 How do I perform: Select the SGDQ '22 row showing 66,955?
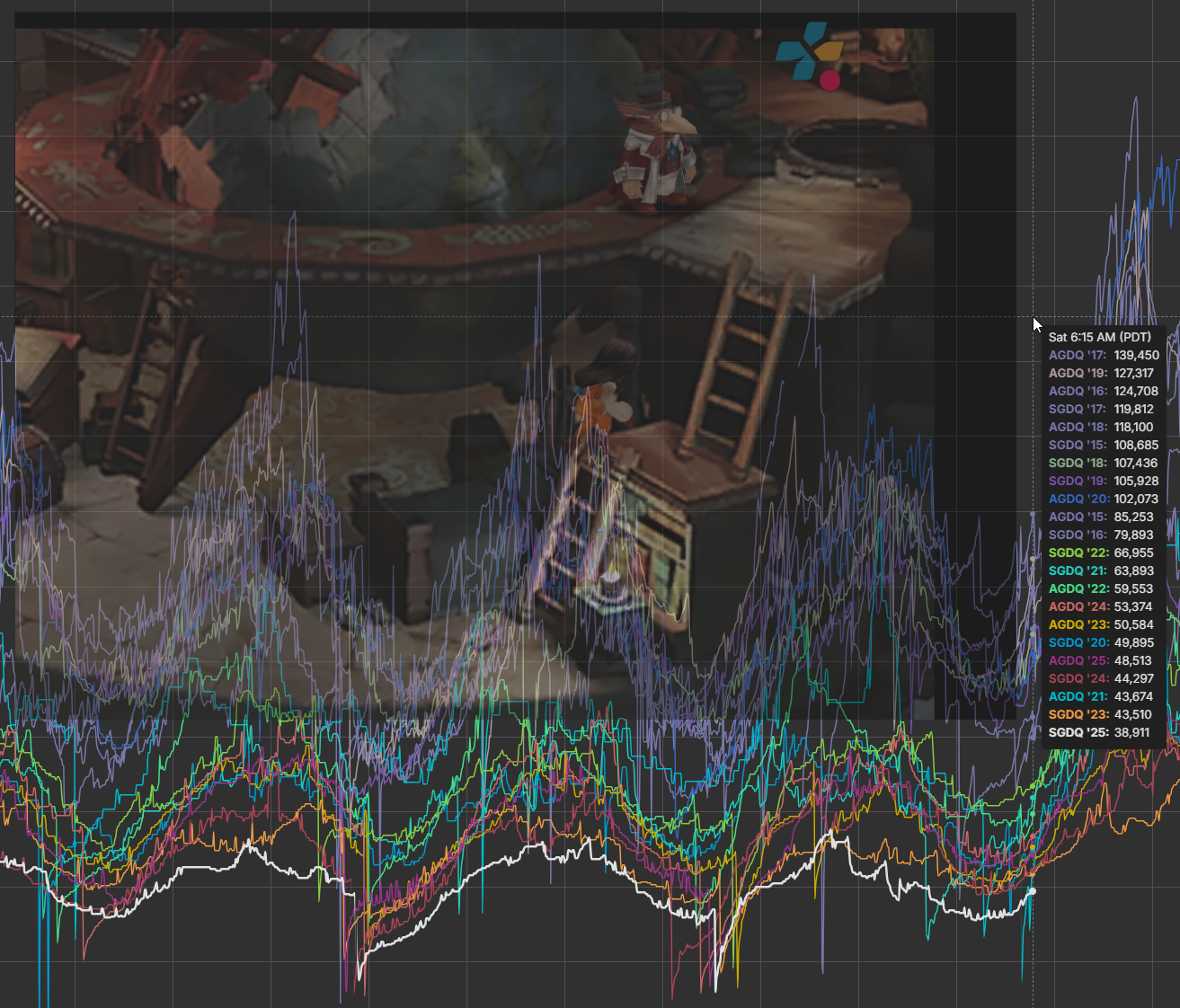(x=1101, y=553)
